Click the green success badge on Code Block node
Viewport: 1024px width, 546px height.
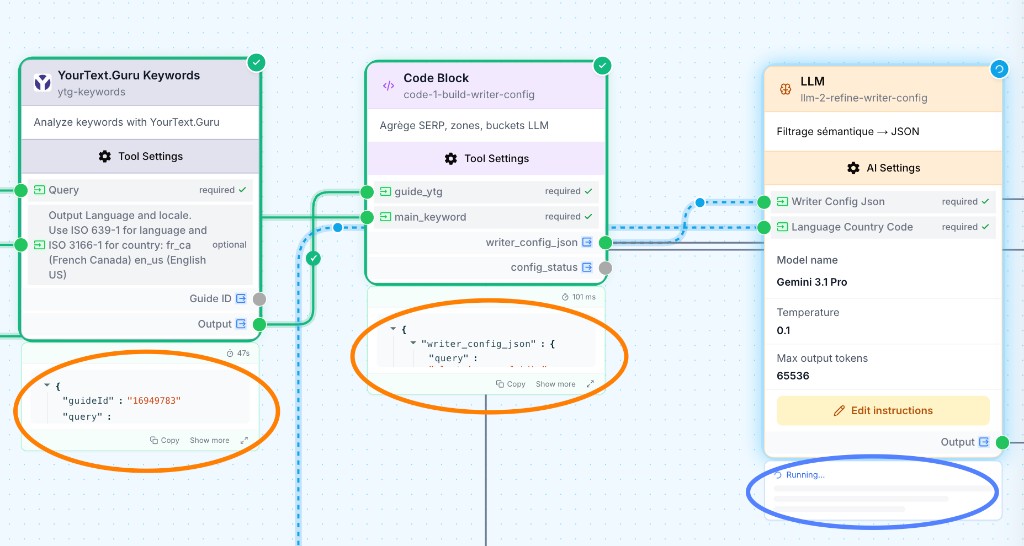coord(602,65)
